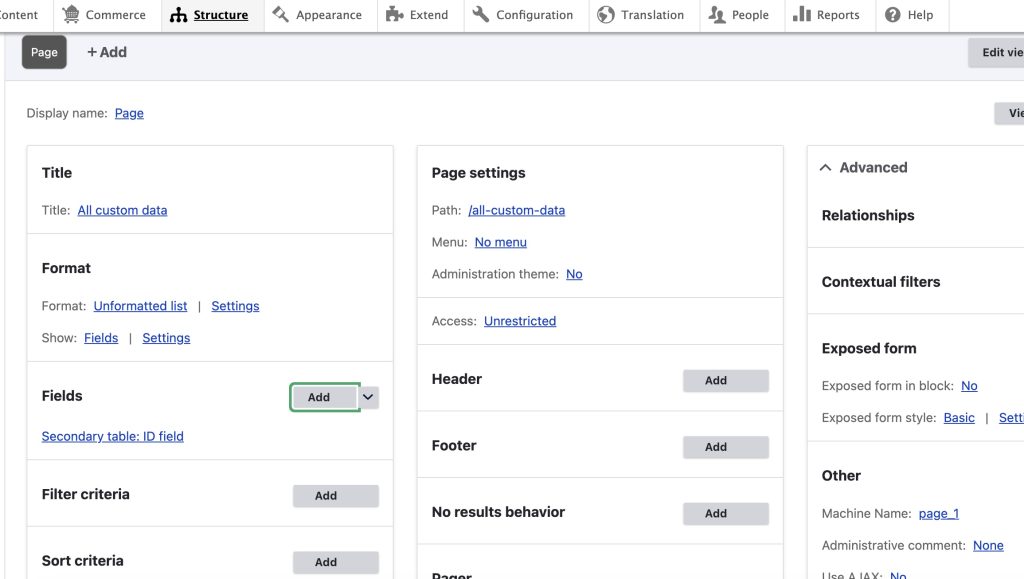The width and height of the screenshot is (1024, 579).
Task: Click the Fields Add button
Action: coord(325,397)
